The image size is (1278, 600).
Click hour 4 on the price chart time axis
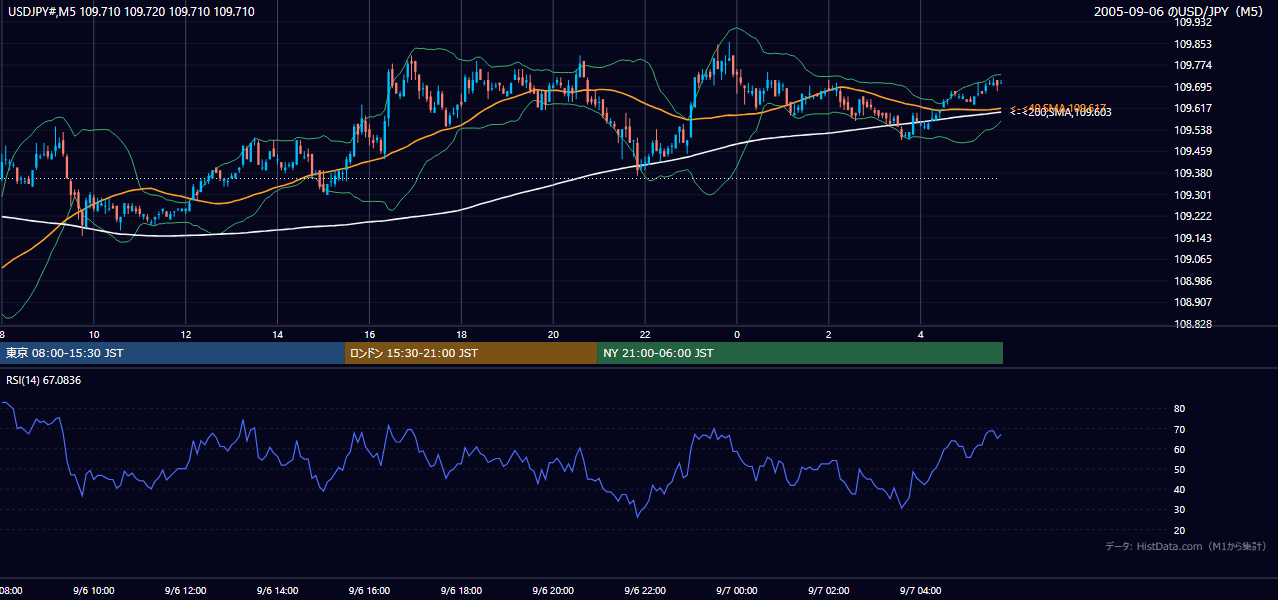(x=921, y=334)
